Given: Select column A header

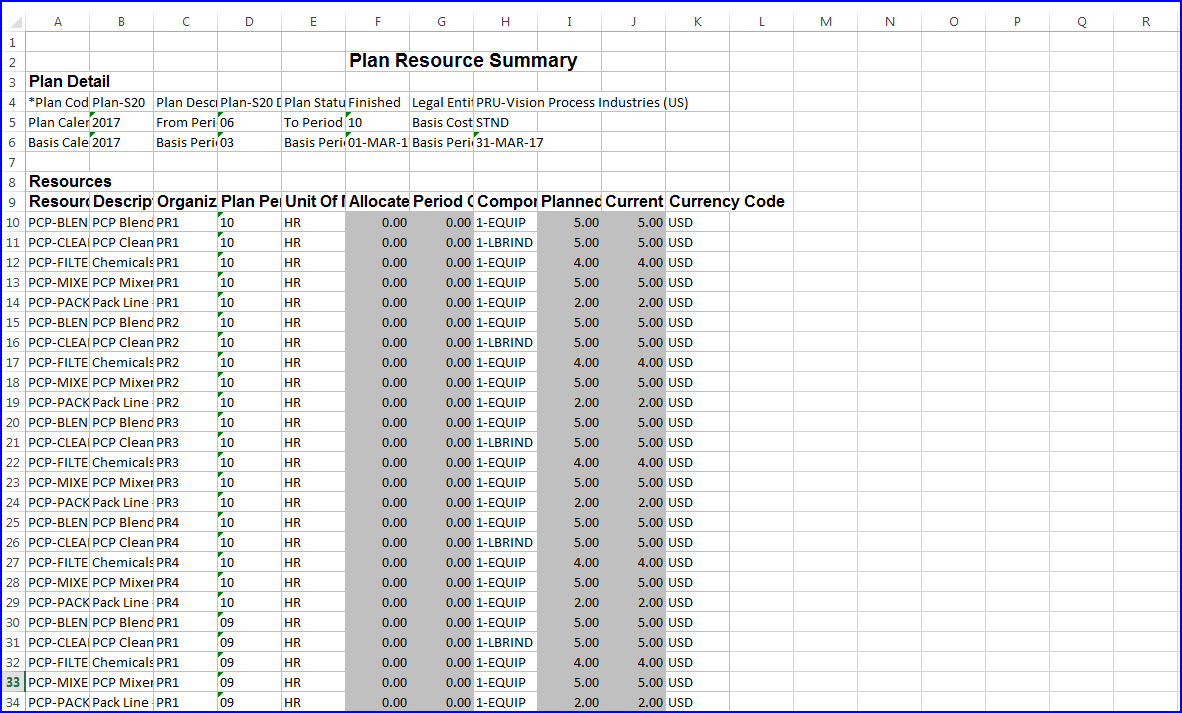Looking at the screenshot, I should pyautogui.click(x=57, y=22).
